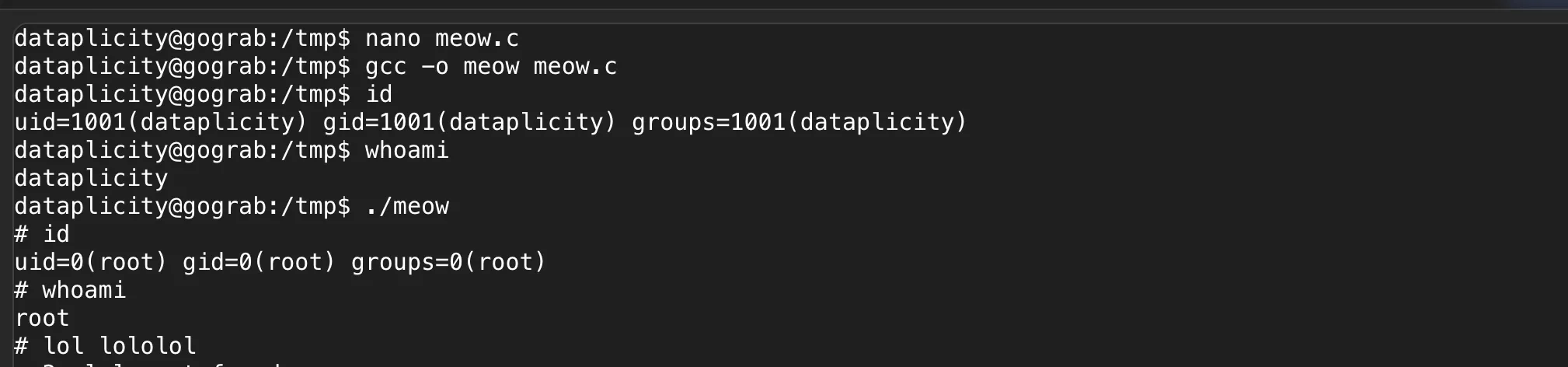Click the "nano" command word
Screen dimensions: 1568x367
click(x=392, y=38)
